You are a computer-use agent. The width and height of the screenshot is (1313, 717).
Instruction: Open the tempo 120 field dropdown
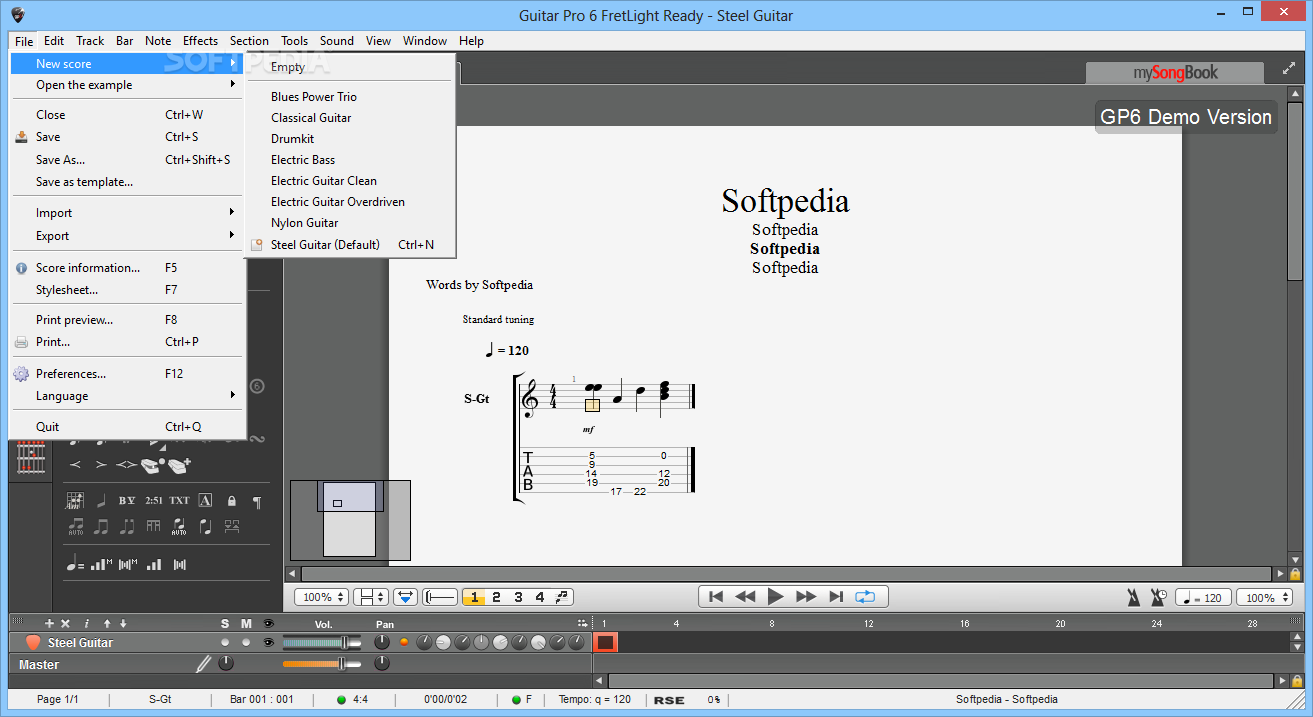point(1203,598)
